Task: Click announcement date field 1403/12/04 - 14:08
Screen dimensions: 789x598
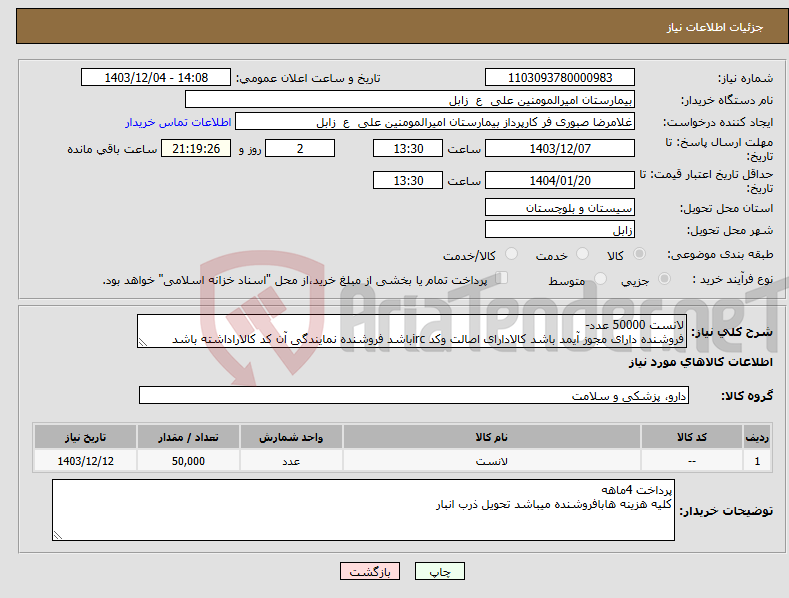Action: coord(156,78)
